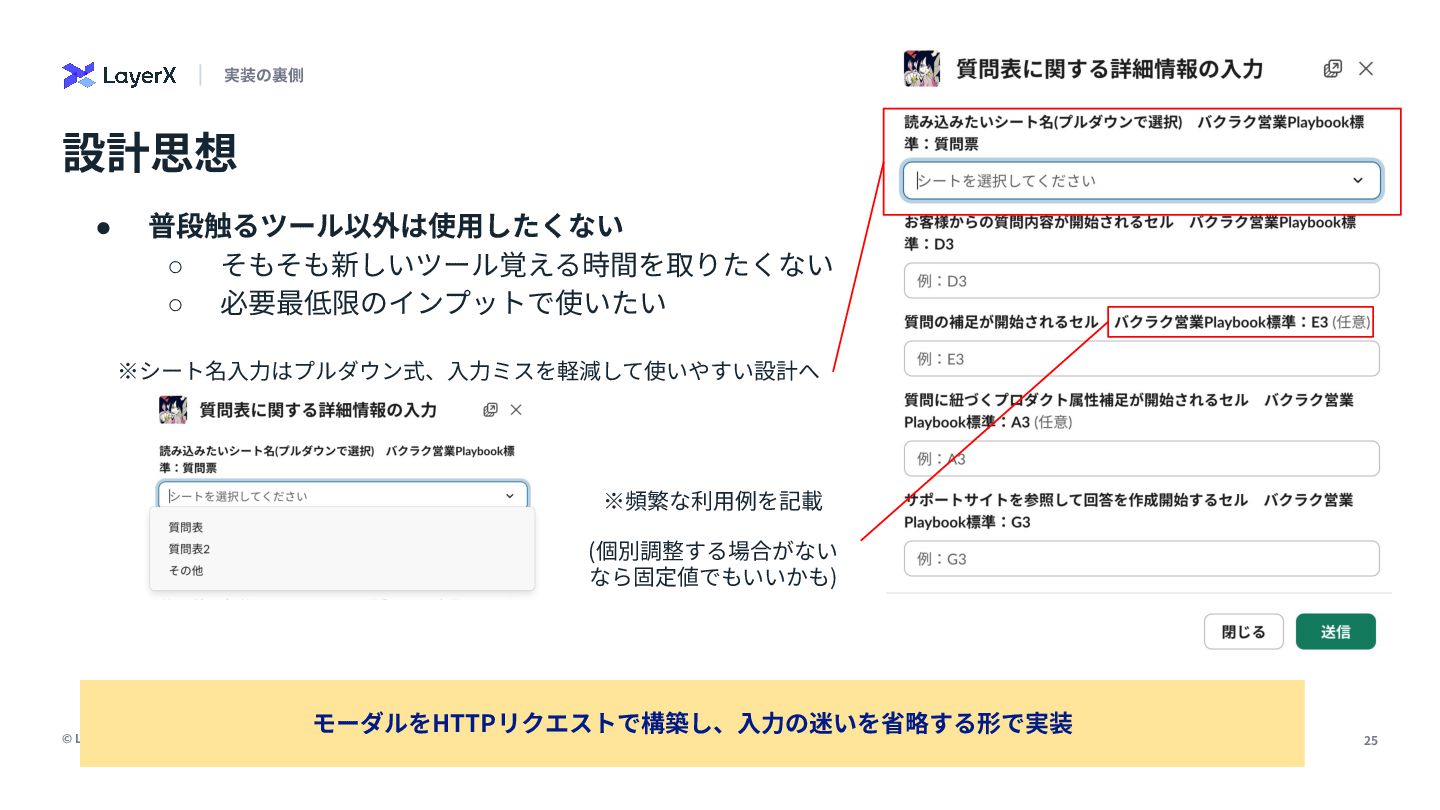Click the LayerX logo icon
Screen dimensions: 1440x810
click(79, 75)
